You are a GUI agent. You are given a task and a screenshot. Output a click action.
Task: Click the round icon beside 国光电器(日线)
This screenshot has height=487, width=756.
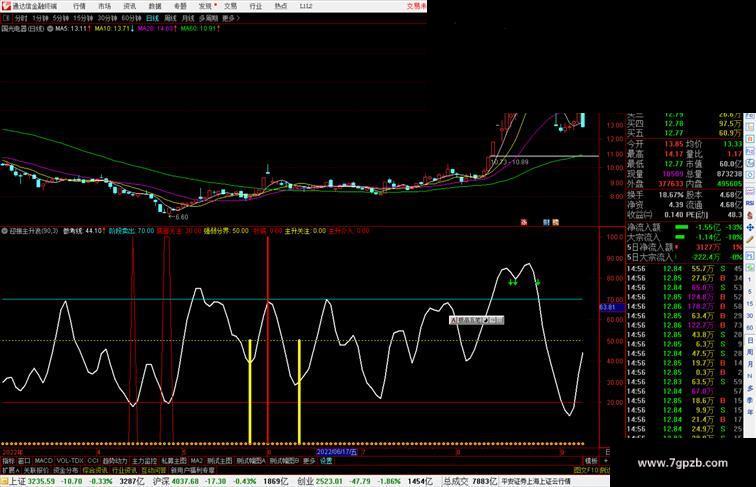(50, 29)
